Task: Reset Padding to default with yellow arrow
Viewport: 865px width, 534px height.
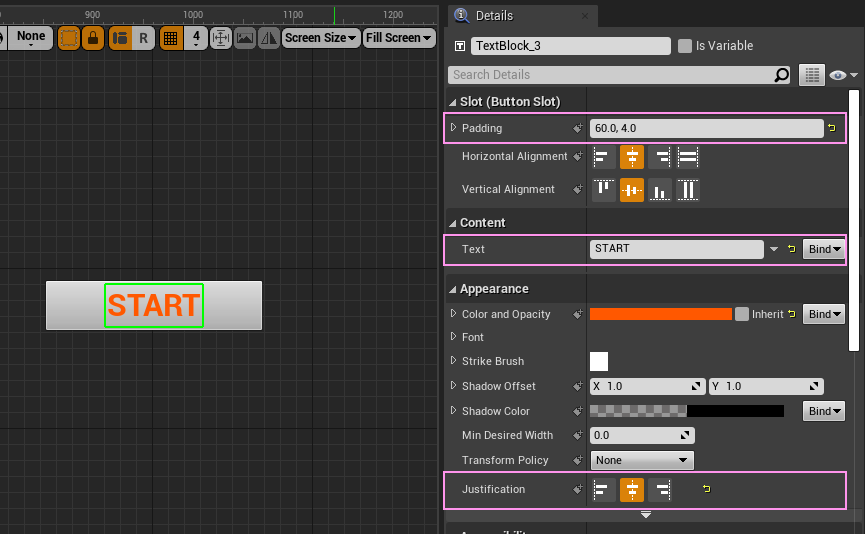Action: click(x=832, y=128)
